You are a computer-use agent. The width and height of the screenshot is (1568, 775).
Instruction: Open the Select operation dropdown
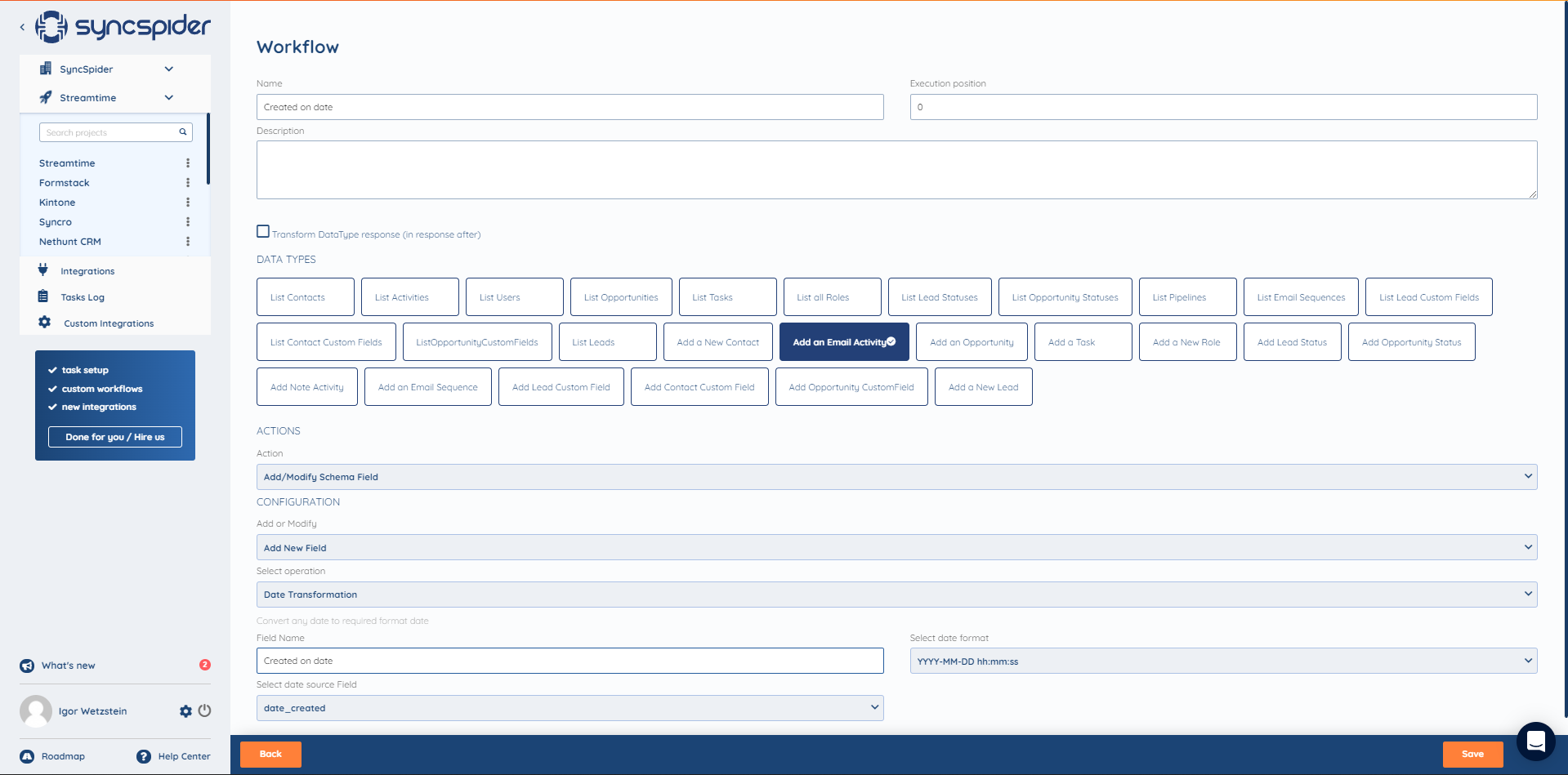(896, 595)
